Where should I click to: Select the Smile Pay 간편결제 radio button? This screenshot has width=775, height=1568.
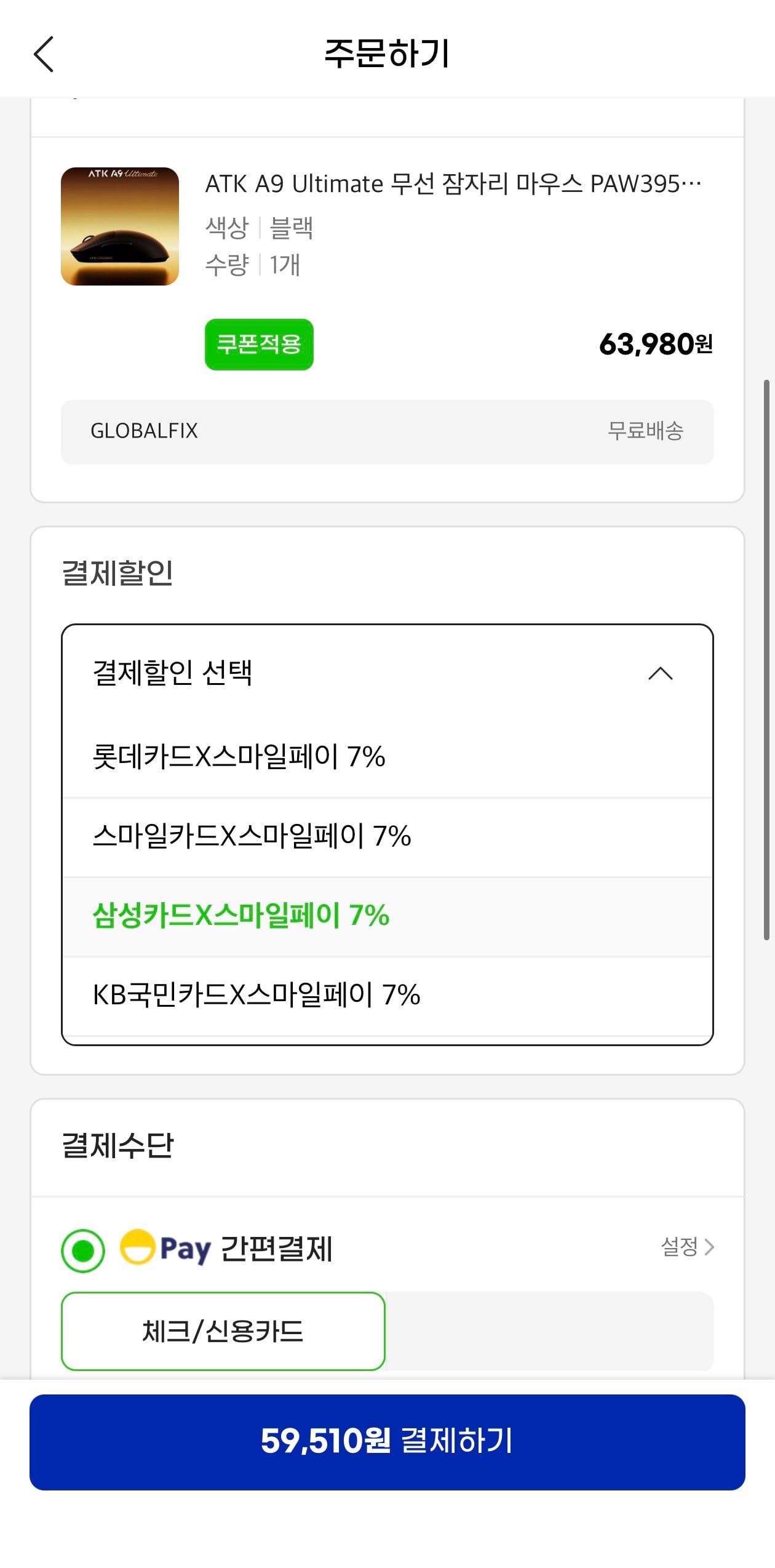pos(83,1250)
